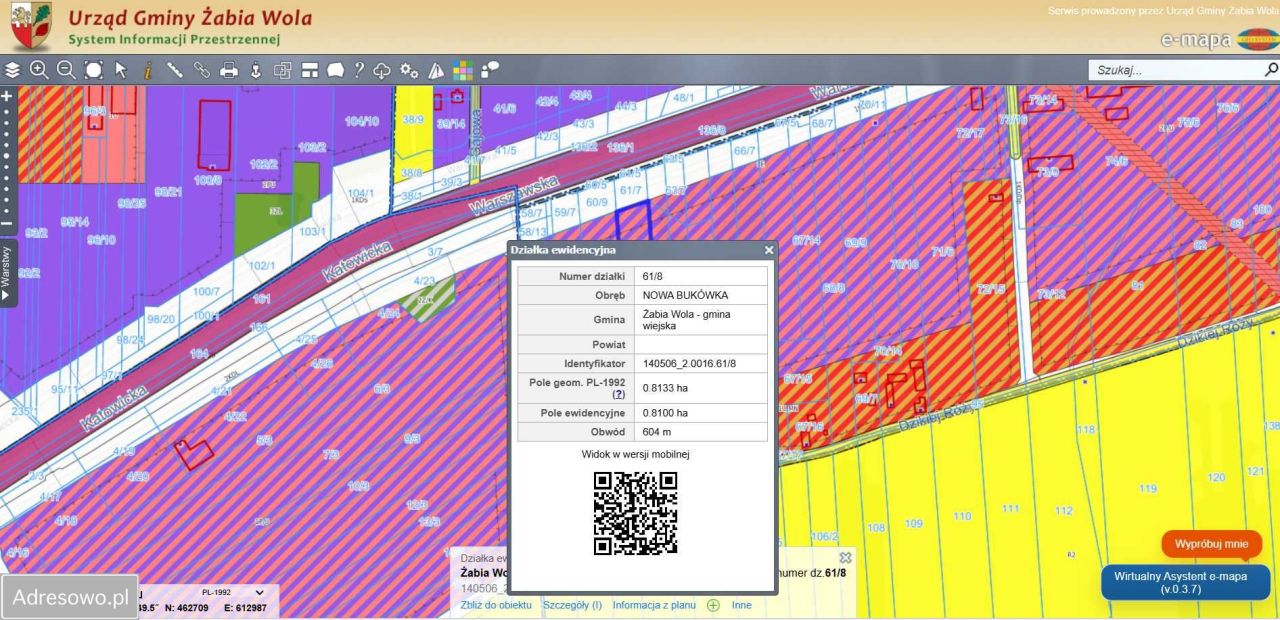
Task: Open the Szczegóły (I) link
Action: (x=572, y=605)
